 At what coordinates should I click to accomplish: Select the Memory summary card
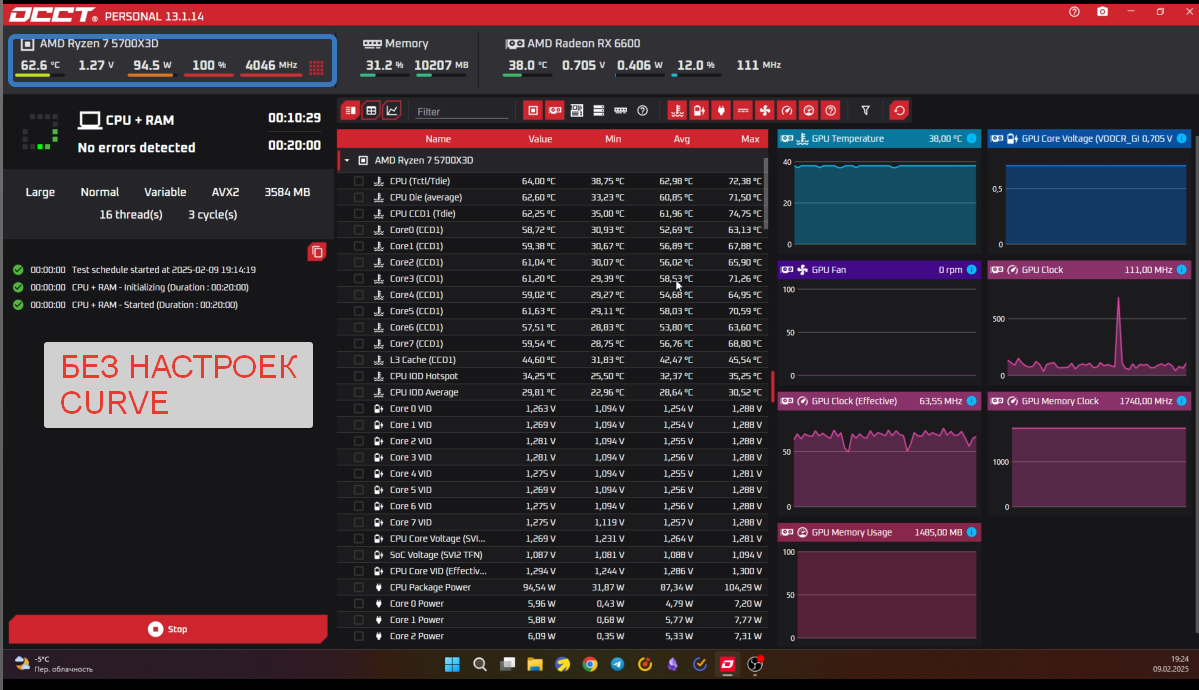[414, 60]
